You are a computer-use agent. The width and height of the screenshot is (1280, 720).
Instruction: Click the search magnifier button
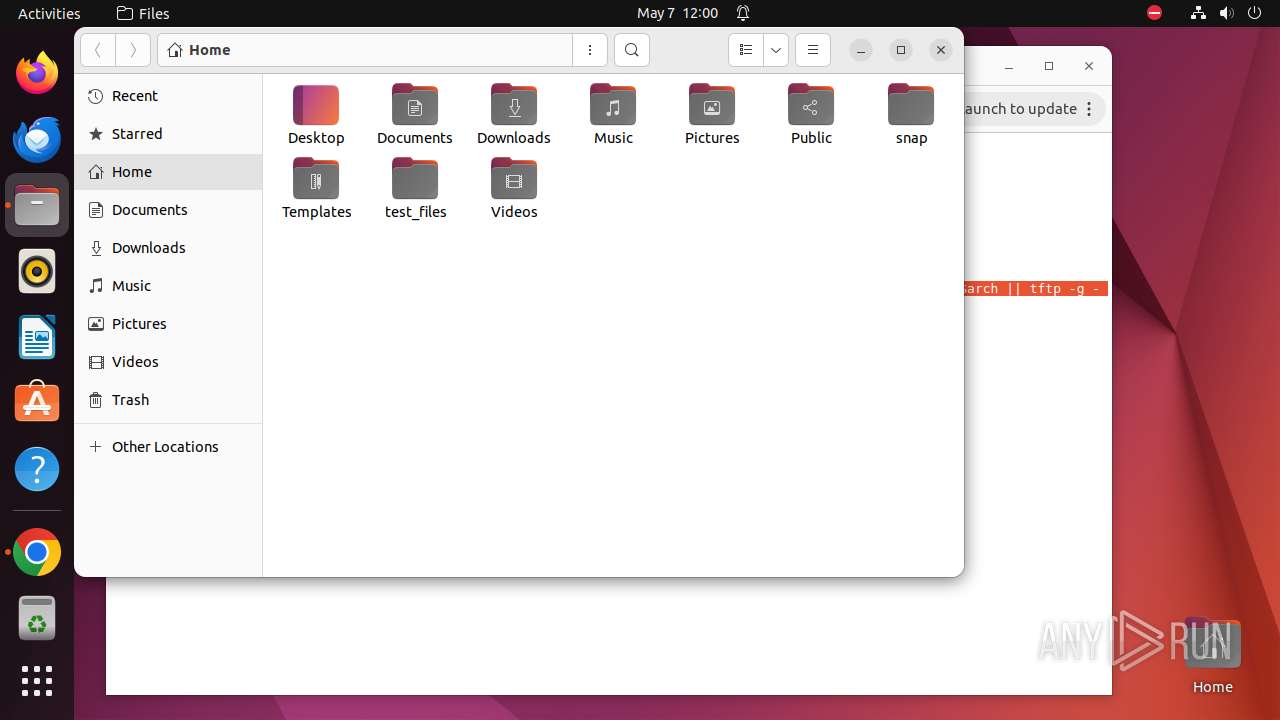point(632,50)
